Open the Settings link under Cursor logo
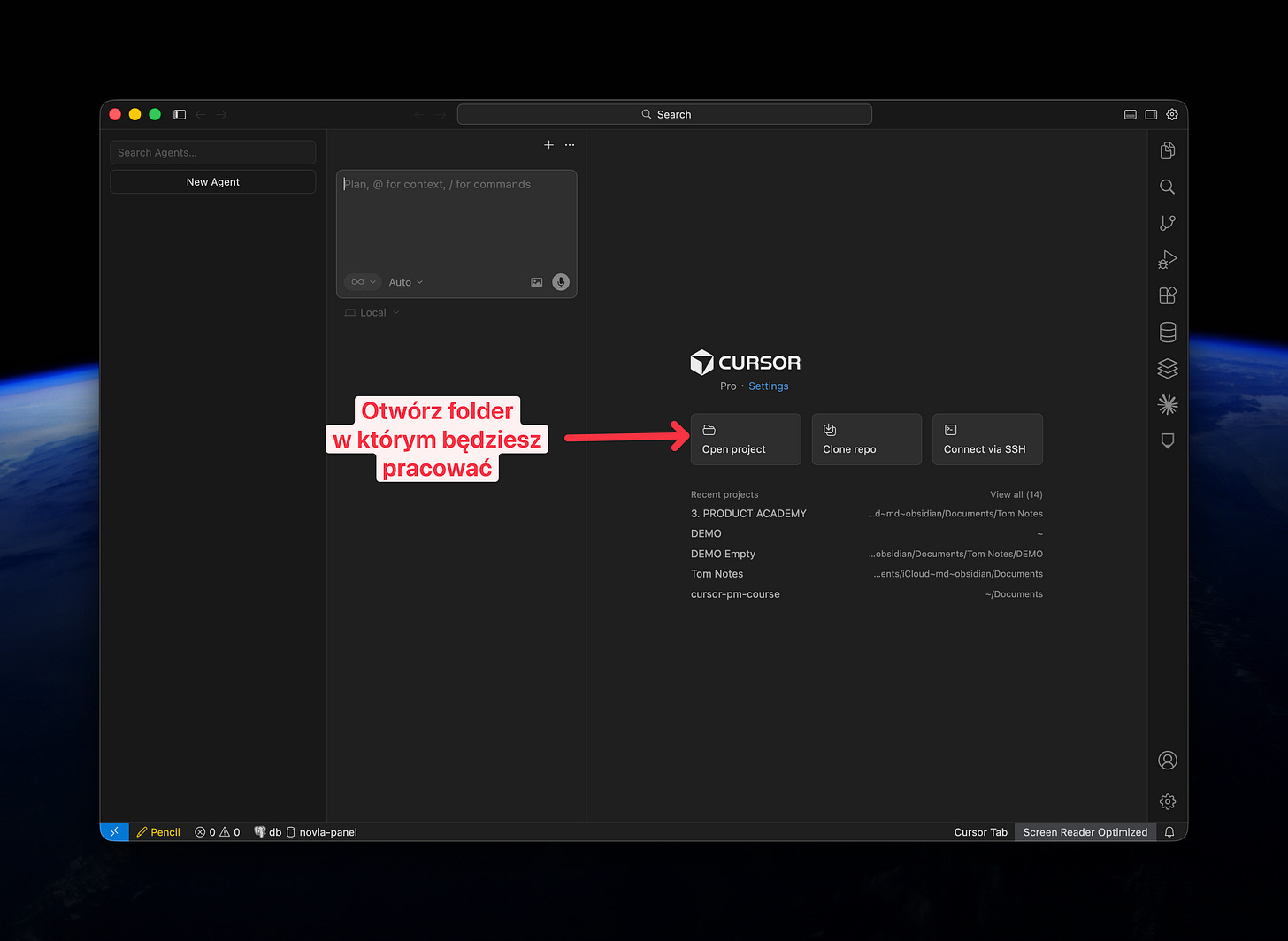Image resolution: width=1288 pixels, height=941 pixels. point(769,386)
